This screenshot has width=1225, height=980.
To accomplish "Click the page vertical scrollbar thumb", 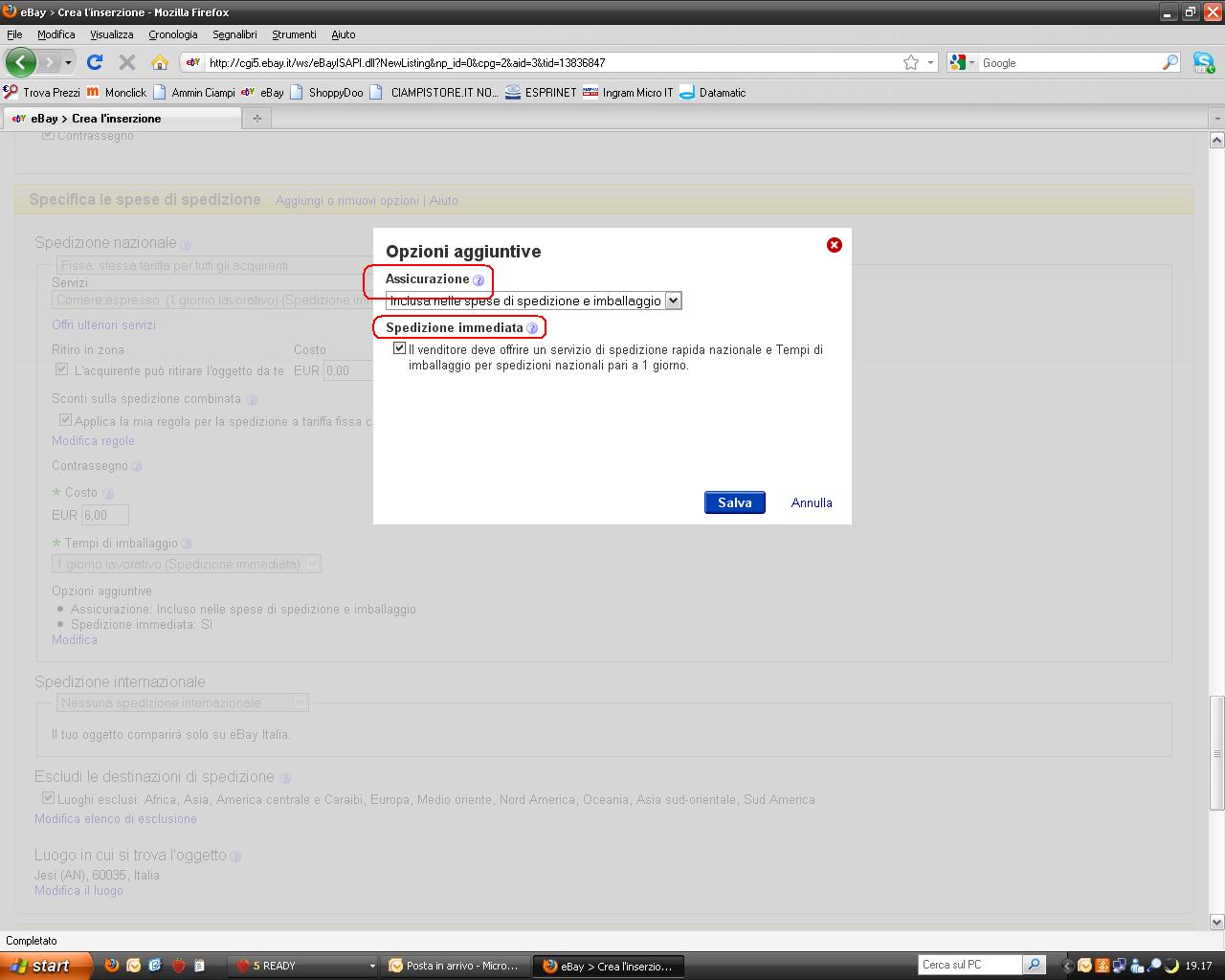I will pyautogui.click(x=1217, y=752).
